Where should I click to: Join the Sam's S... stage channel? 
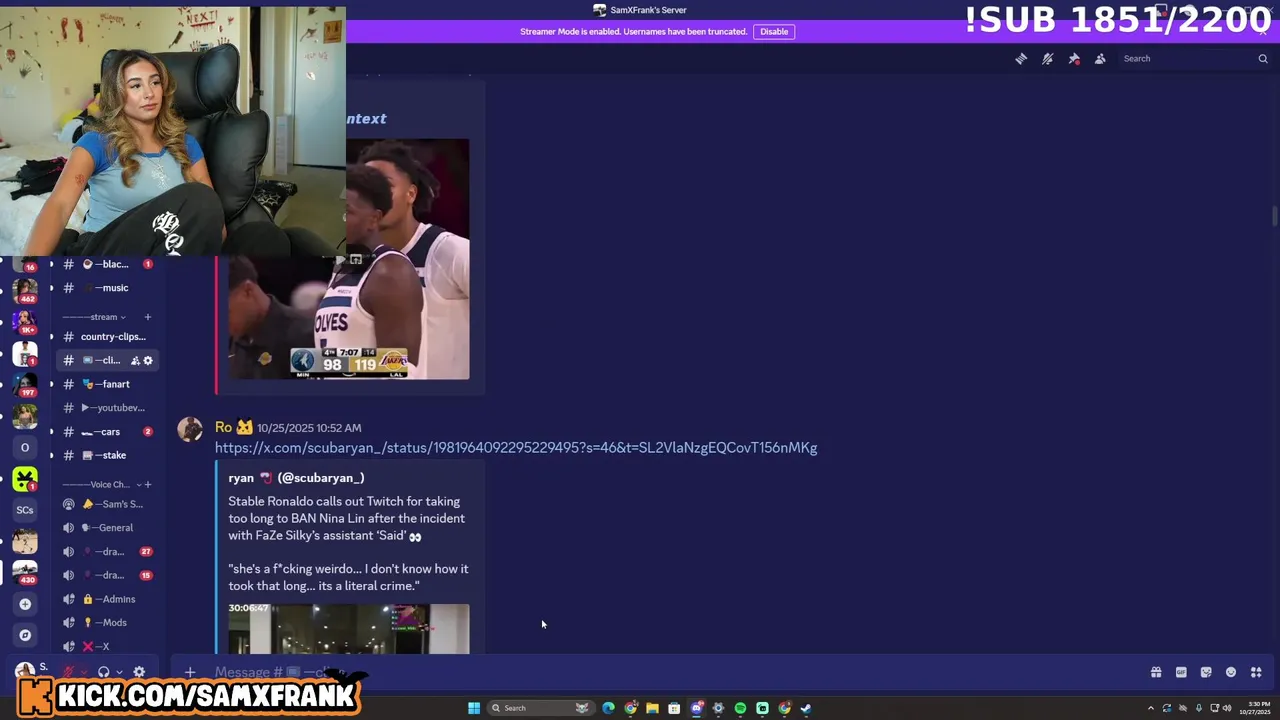[x=106, y=504]
